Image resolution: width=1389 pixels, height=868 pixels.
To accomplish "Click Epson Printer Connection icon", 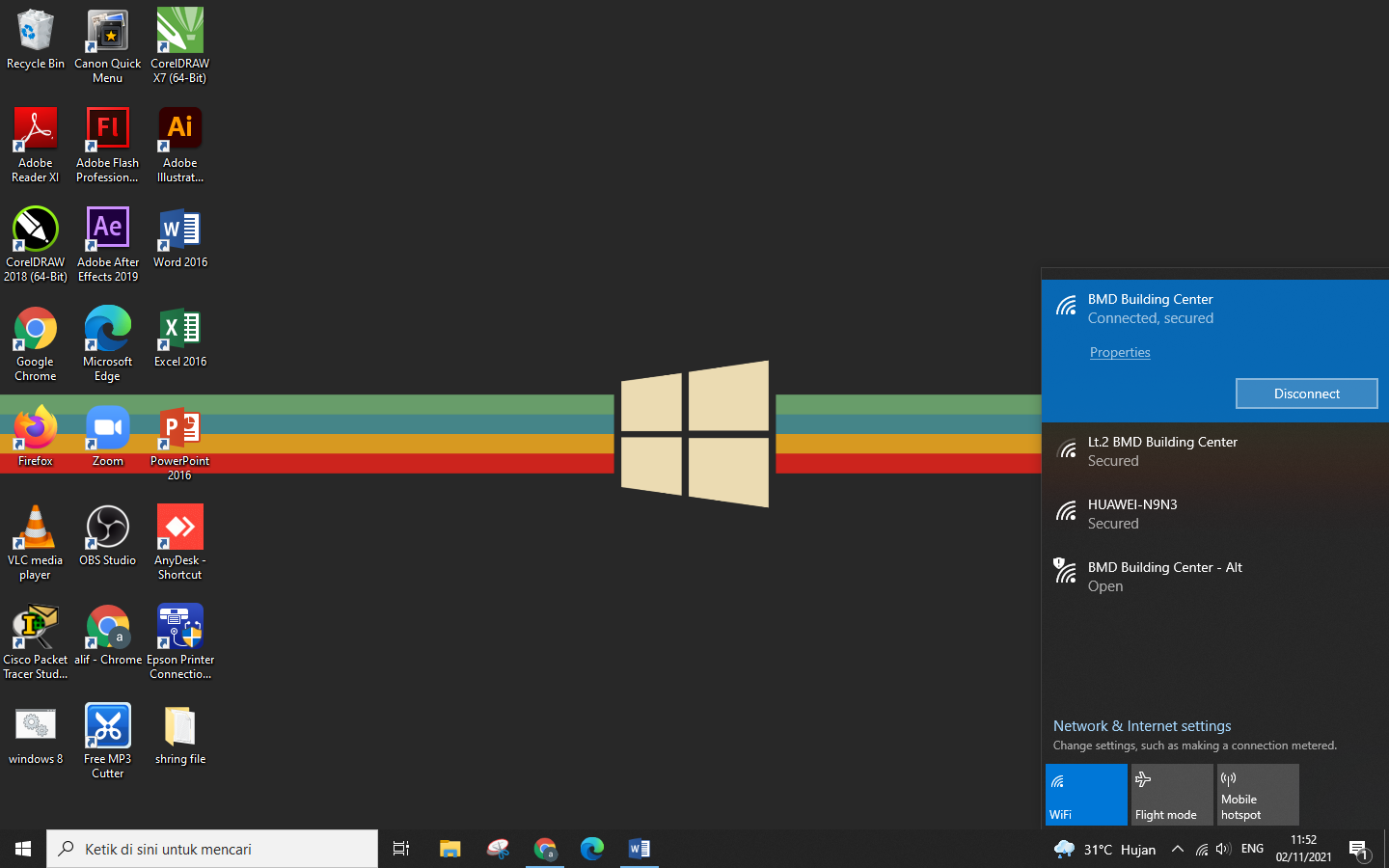I will click(180, 642).
